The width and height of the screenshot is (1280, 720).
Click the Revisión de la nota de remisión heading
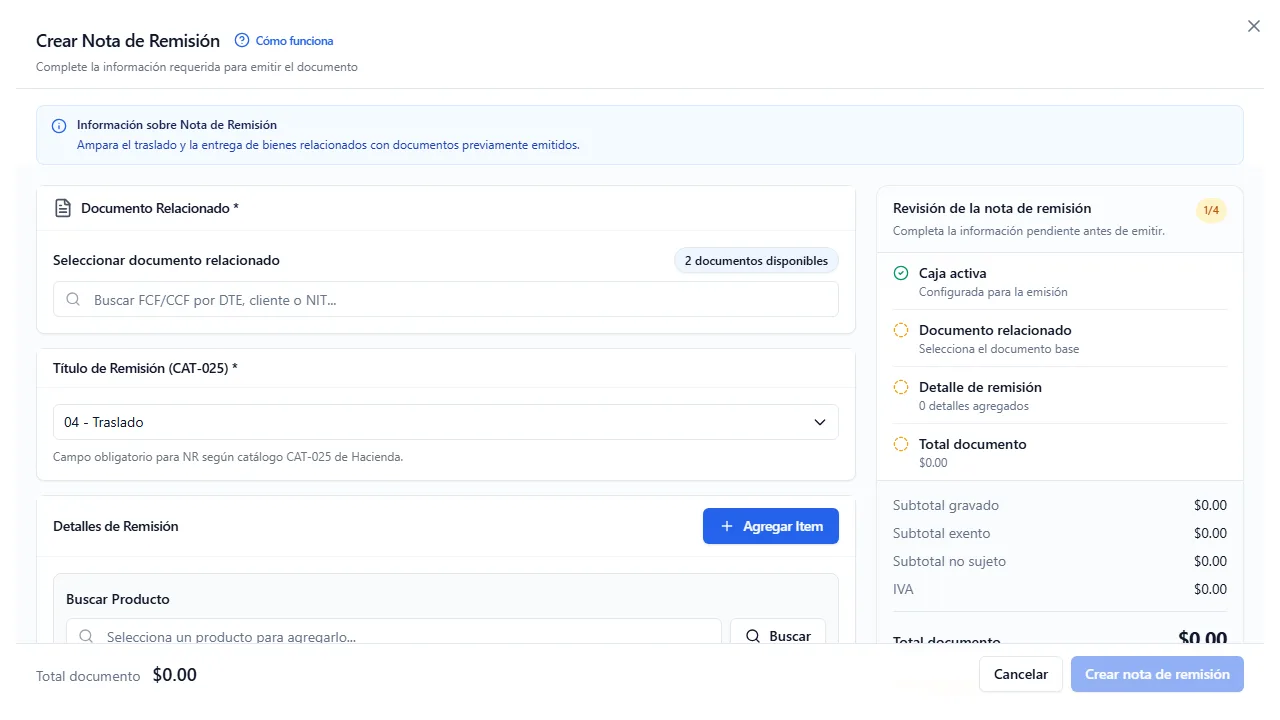pos(992,208)
